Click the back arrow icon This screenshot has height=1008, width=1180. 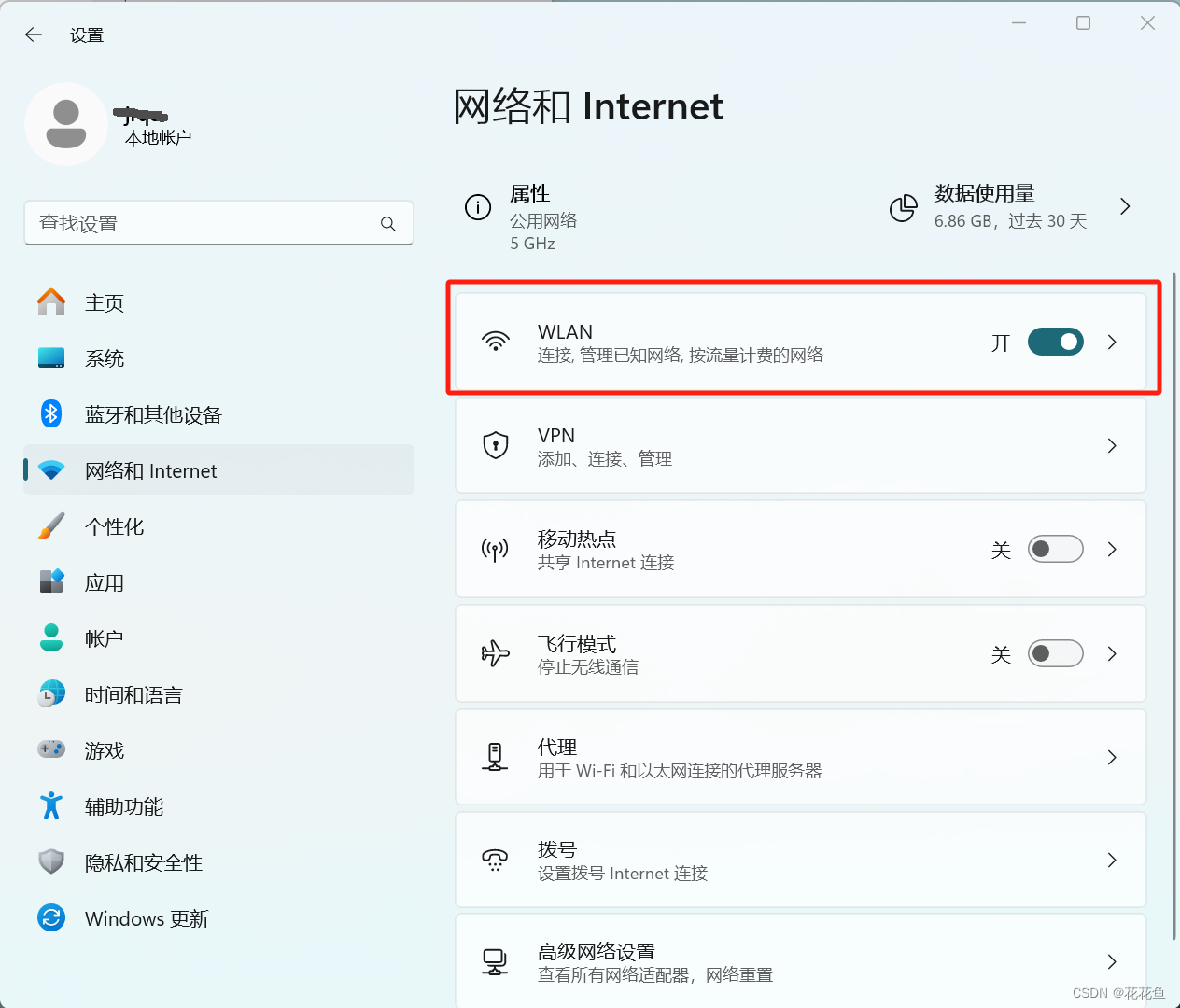point(34,35)
